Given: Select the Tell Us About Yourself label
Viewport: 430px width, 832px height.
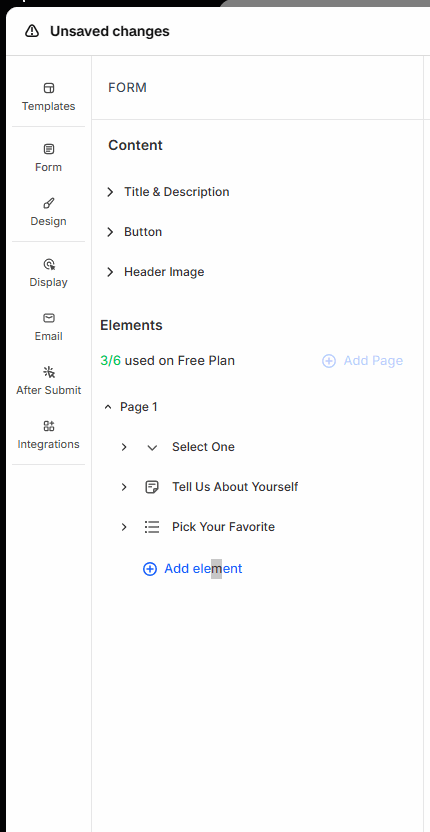Looking at the screenshot, I should point(235,487).
